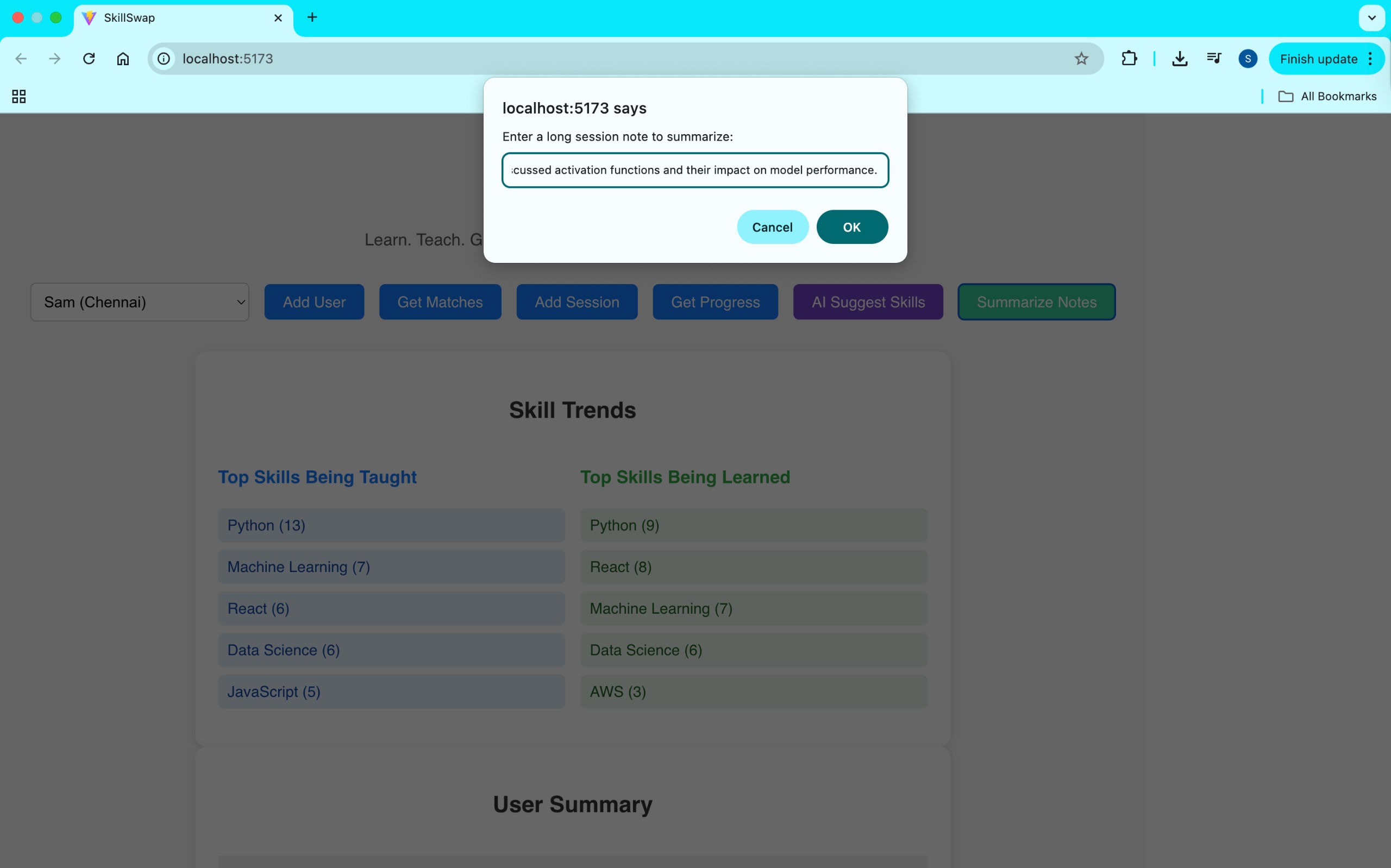This screenshot has width=1391, height=868.
Task: Open the S profile avatar
Action: [x=1248, y=59]
